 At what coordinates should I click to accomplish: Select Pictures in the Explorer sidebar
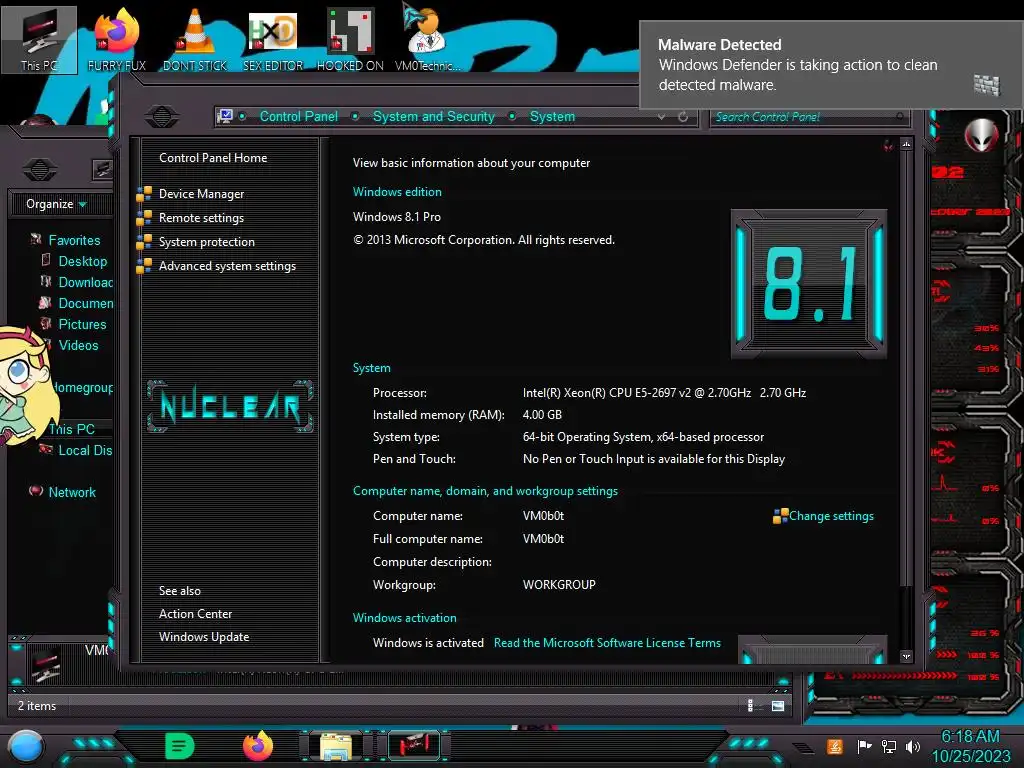(82, 324)
